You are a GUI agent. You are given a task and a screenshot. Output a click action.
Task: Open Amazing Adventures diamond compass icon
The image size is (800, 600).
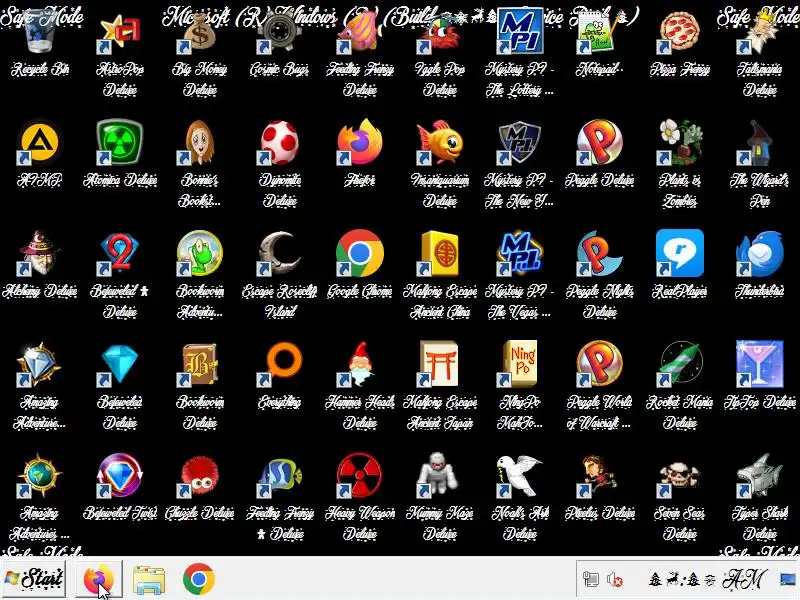coord(40,364)
